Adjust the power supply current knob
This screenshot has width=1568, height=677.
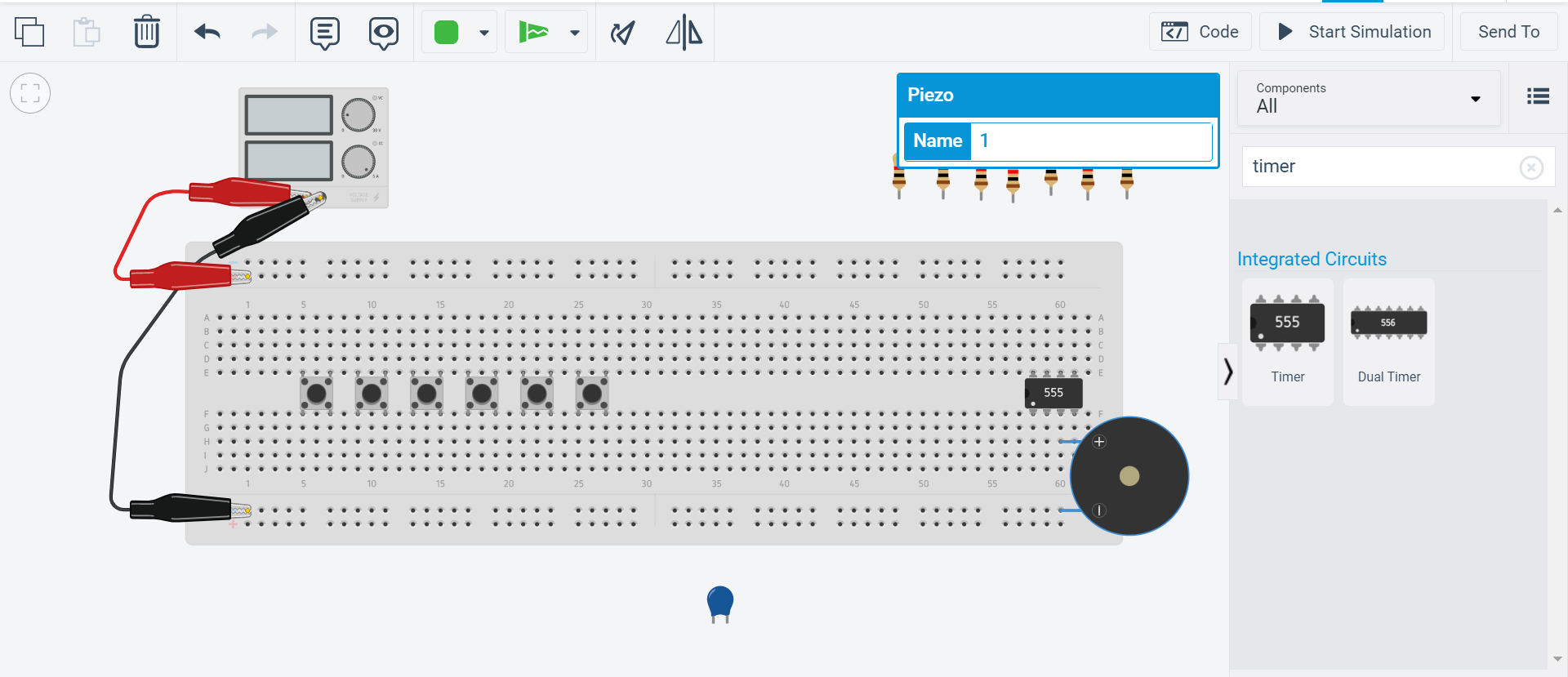(x=358, y=162)
